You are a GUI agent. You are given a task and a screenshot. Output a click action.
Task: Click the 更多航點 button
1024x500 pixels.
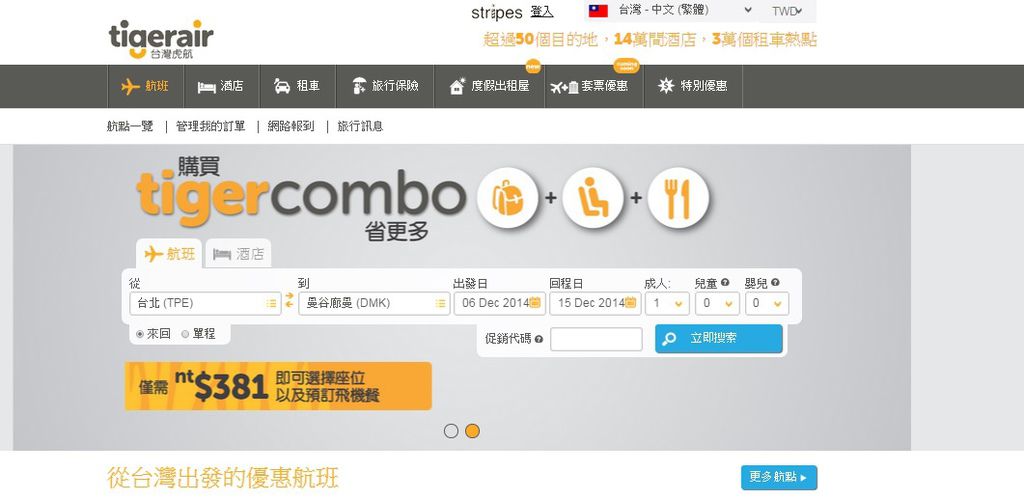point(778,477)
